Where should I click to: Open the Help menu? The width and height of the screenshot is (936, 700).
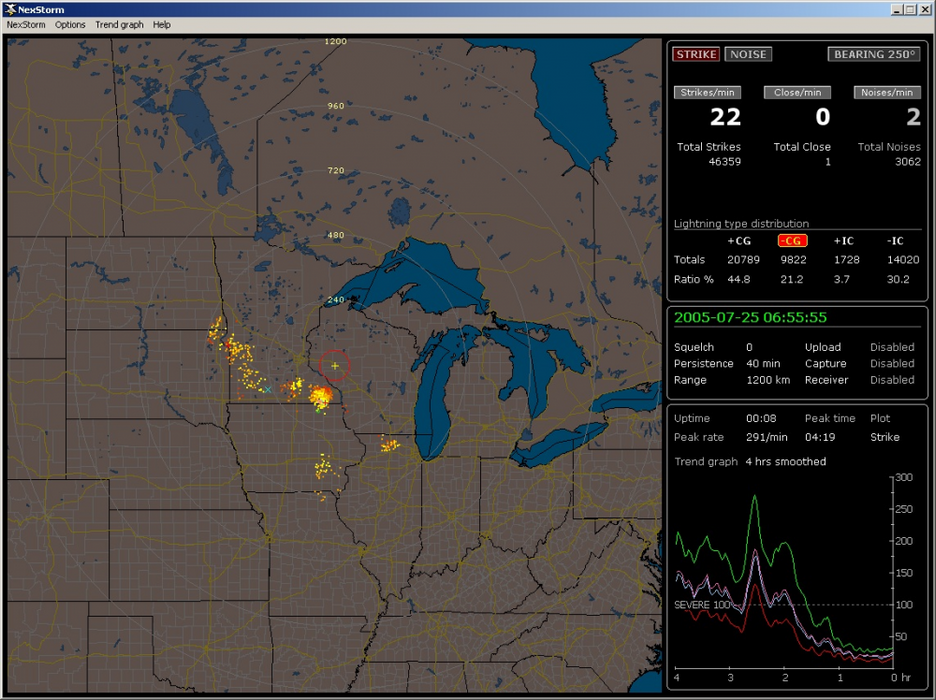(162, 24)
